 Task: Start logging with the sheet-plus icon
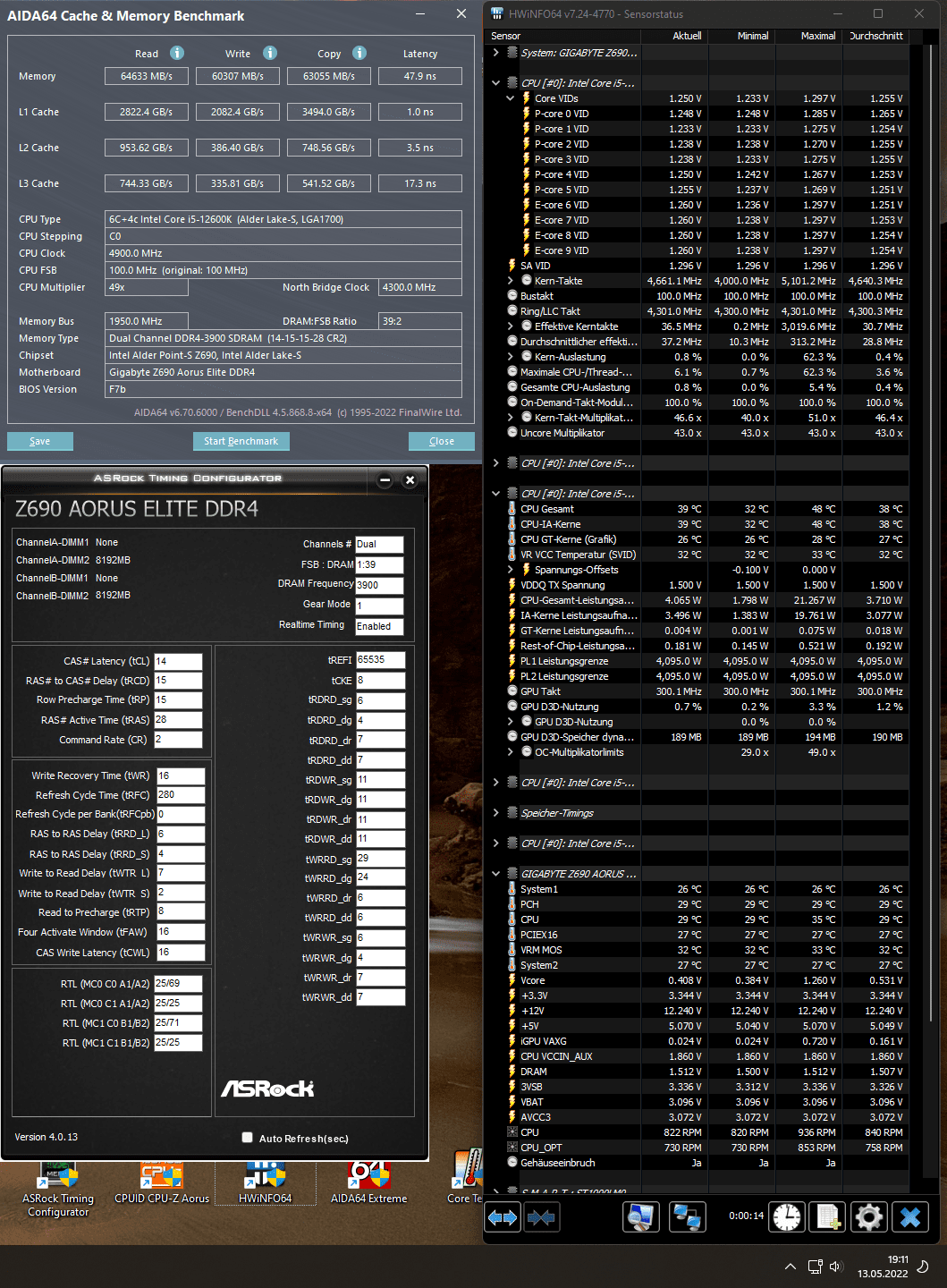[827, 1217]
